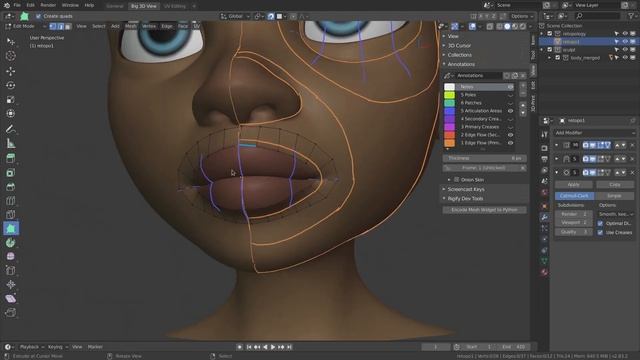Select the Edge Slide tool
This screenshot has height=360, width=640.
[11, 270]
